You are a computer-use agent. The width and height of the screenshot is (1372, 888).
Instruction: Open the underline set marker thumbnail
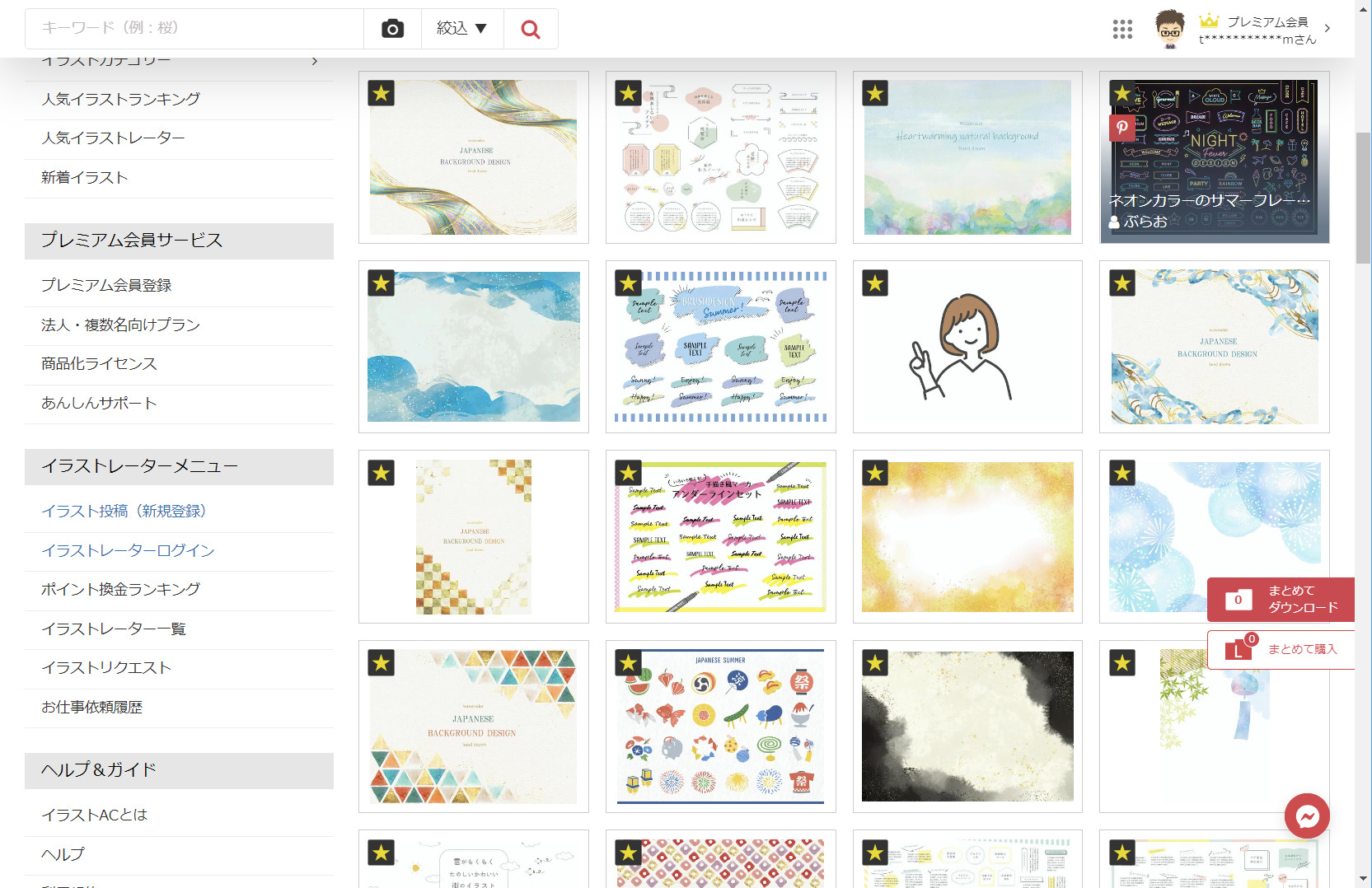coord(721,536)
